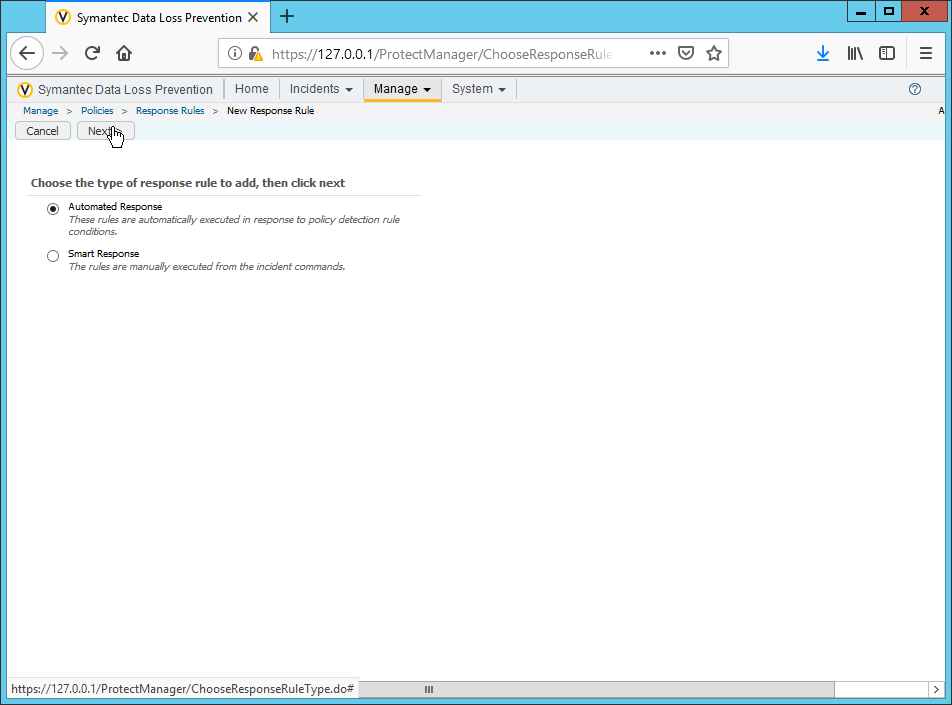Click the Automated Response label text
This screenshot has width=952, height=705.
pos(115,206)
